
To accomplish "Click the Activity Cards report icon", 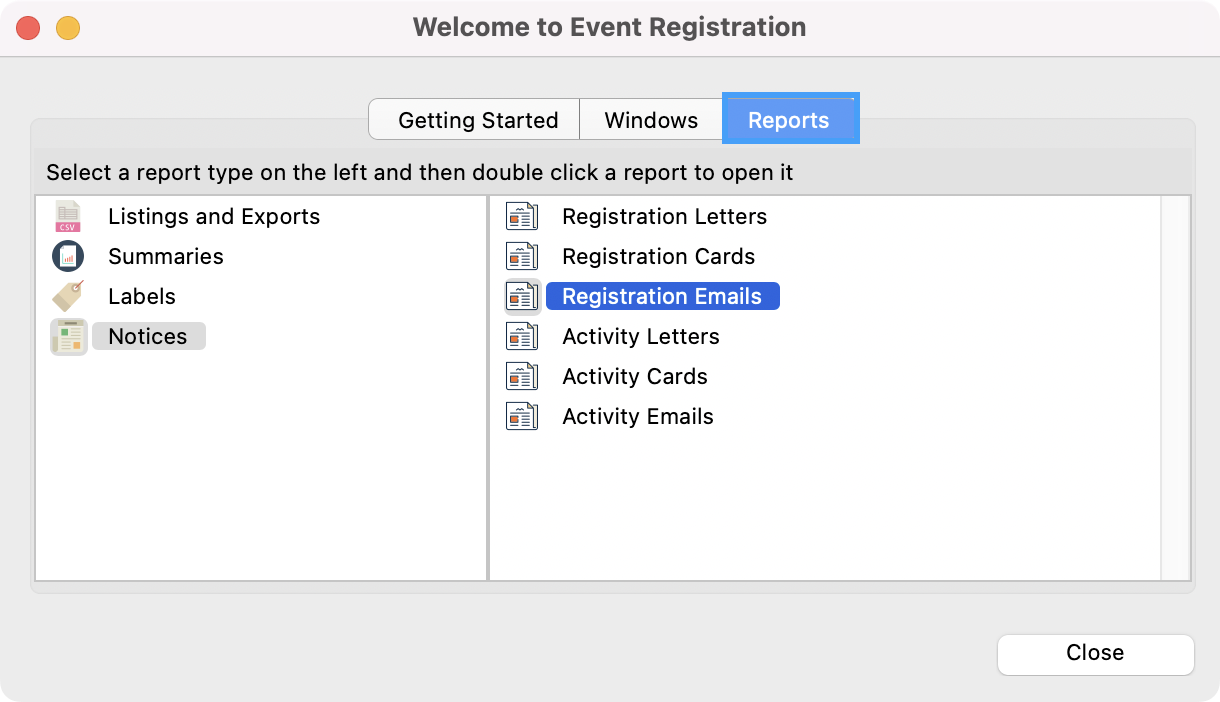I will pyautogui.click(x=522, y=377).
